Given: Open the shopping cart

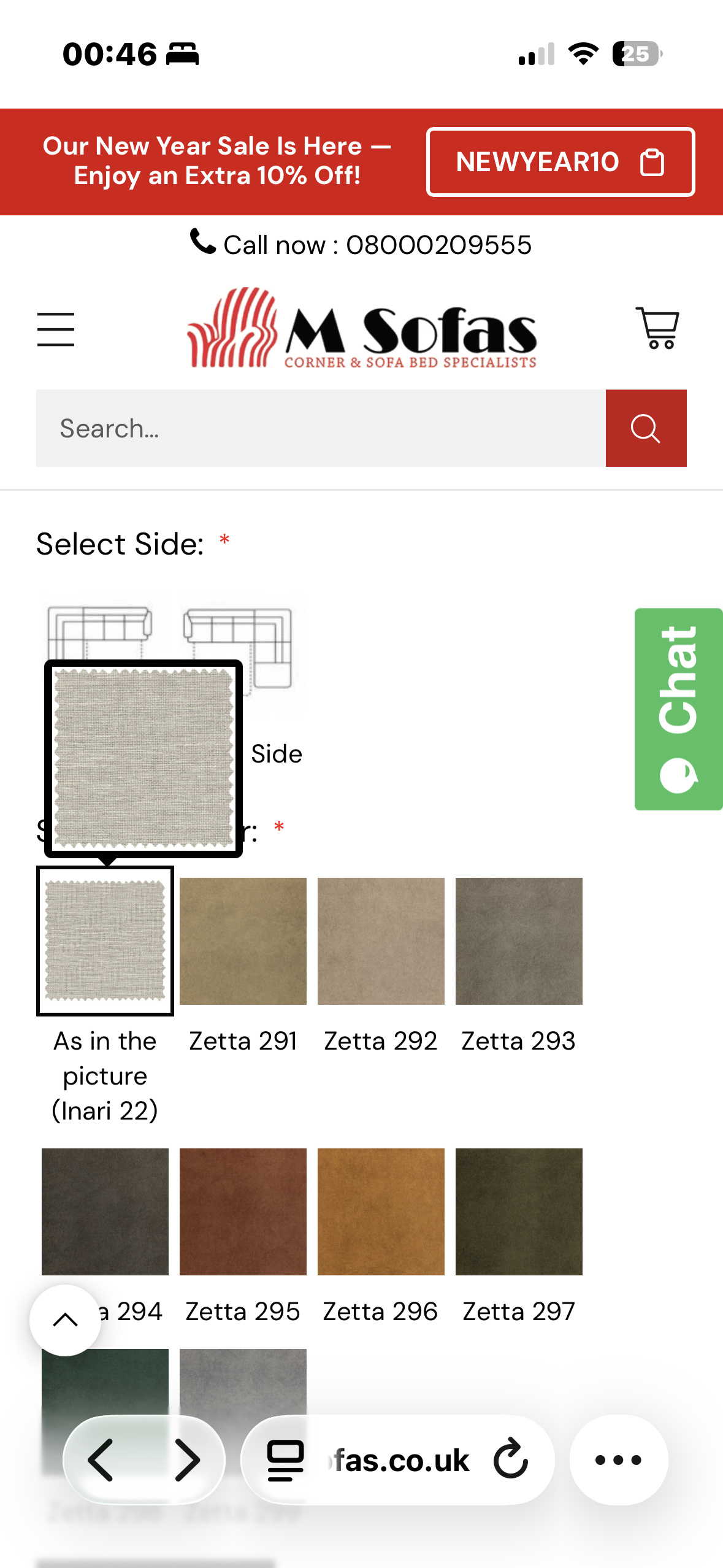Looking at the screenshot, I should 657,328.
